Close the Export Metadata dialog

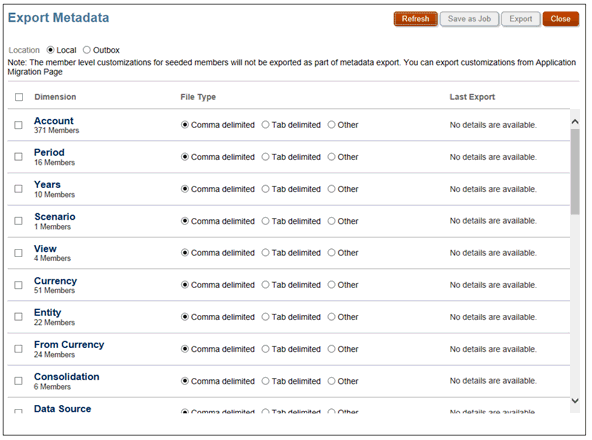(560, 19)
